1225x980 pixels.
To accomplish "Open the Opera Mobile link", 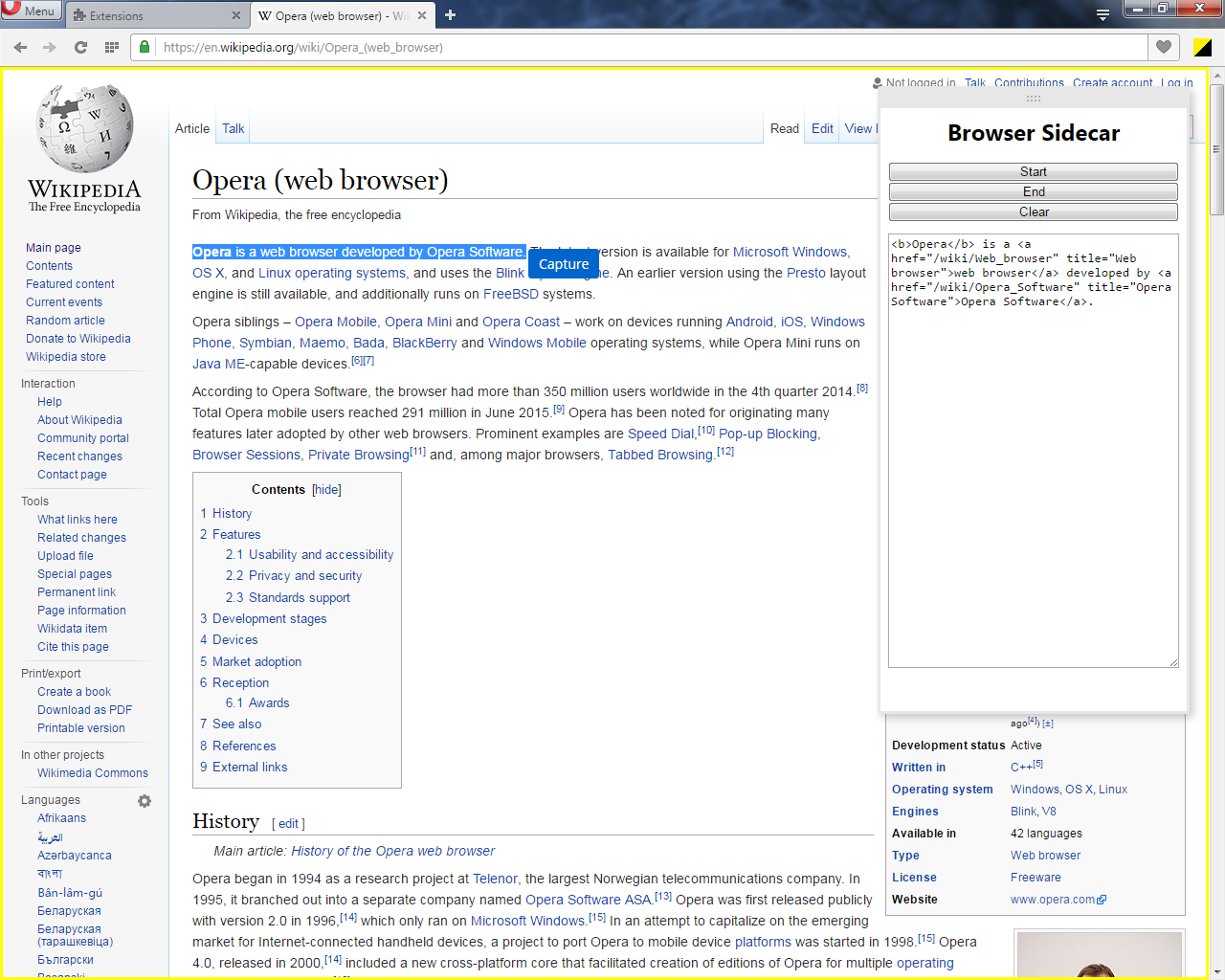I will click(336, 322).
